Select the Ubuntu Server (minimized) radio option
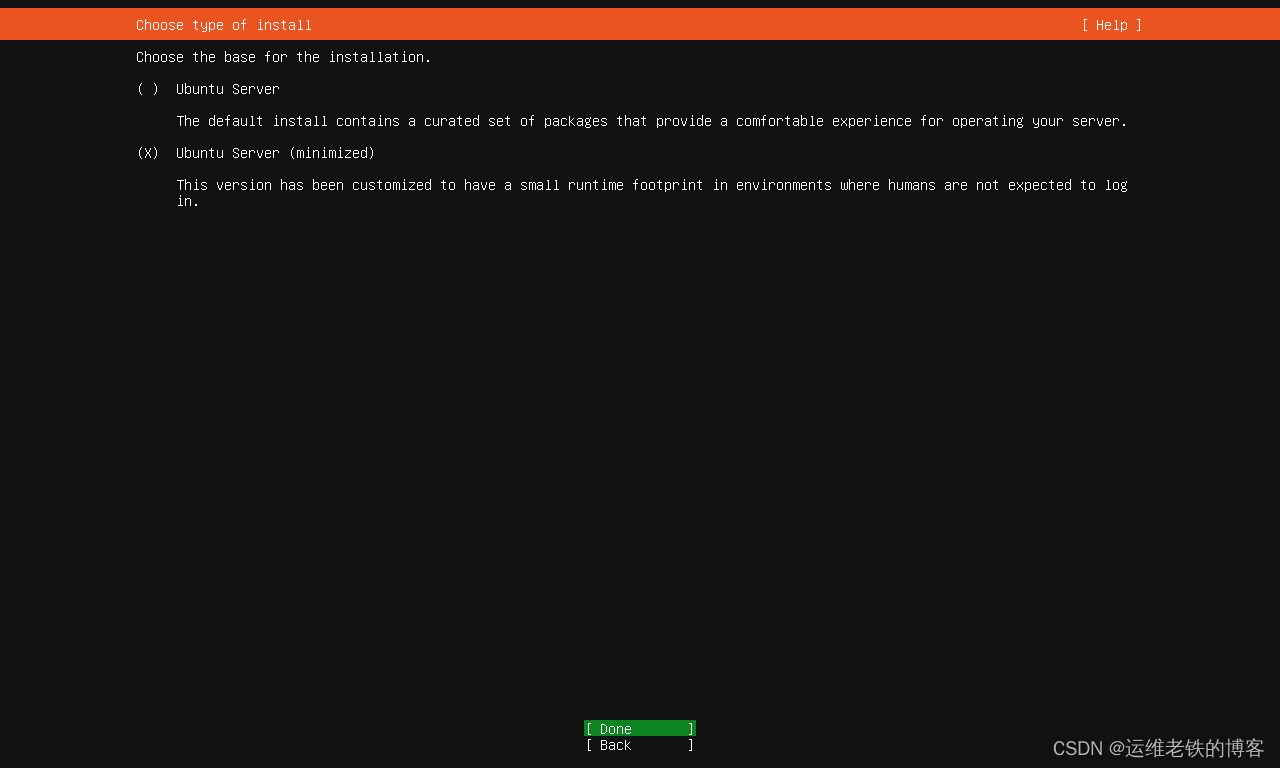This screenshot has height=768, width=1280. 148,153
